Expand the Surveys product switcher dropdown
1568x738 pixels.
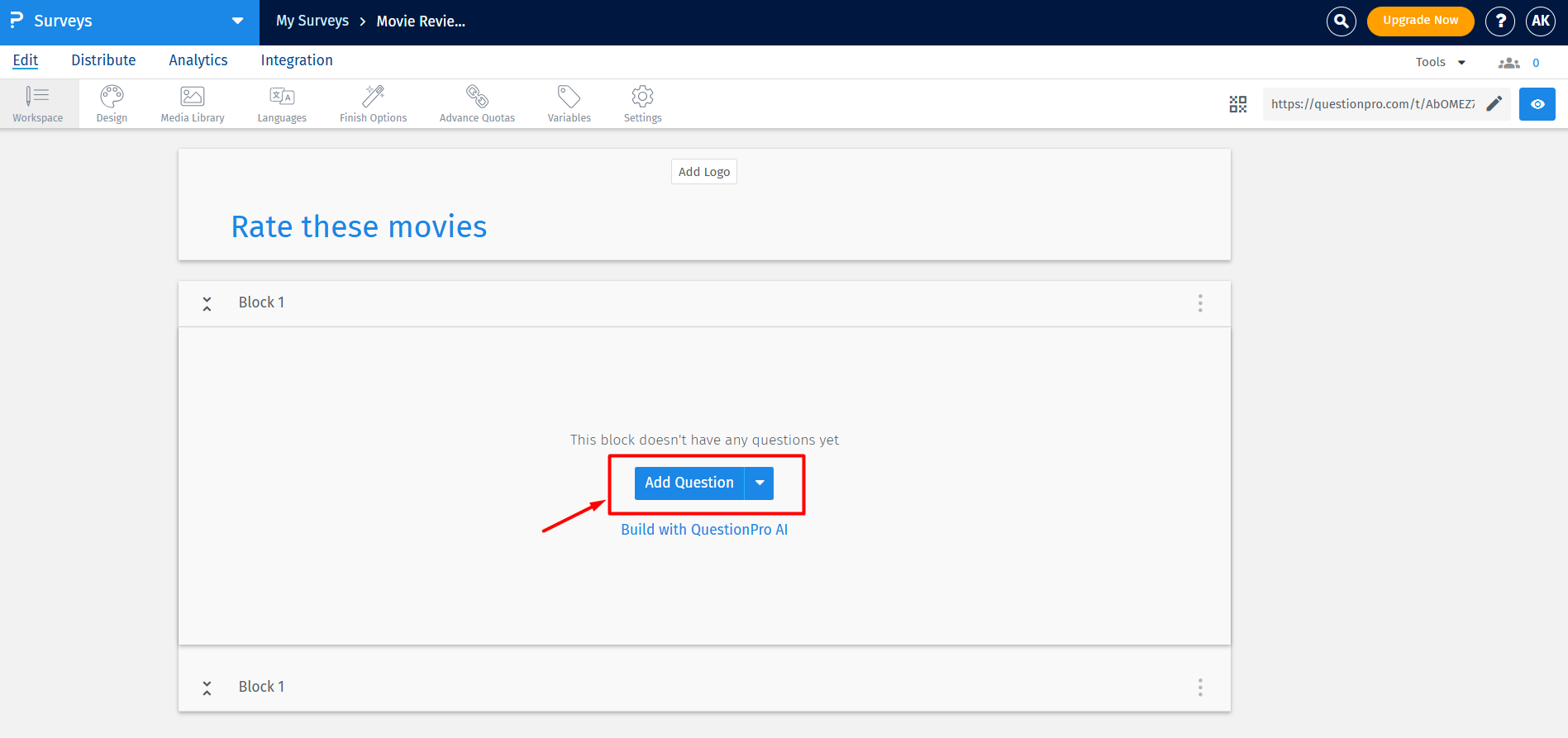tap(237, 21)
